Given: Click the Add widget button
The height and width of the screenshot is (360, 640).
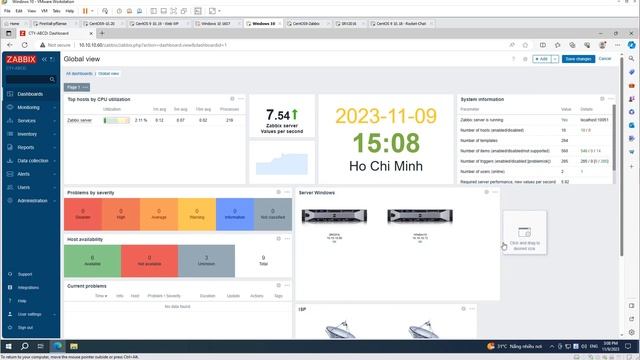Looking at the screenshot, I should point(542,59).
